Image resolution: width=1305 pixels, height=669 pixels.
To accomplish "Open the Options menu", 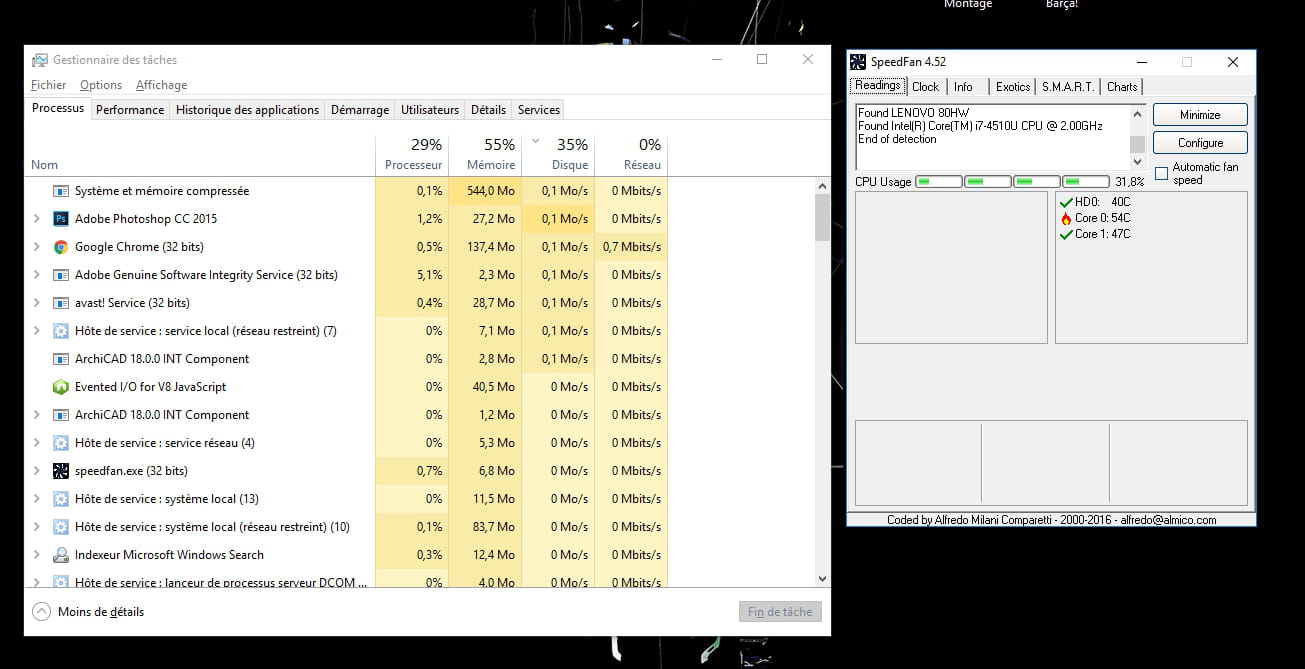I will (101, 85).
